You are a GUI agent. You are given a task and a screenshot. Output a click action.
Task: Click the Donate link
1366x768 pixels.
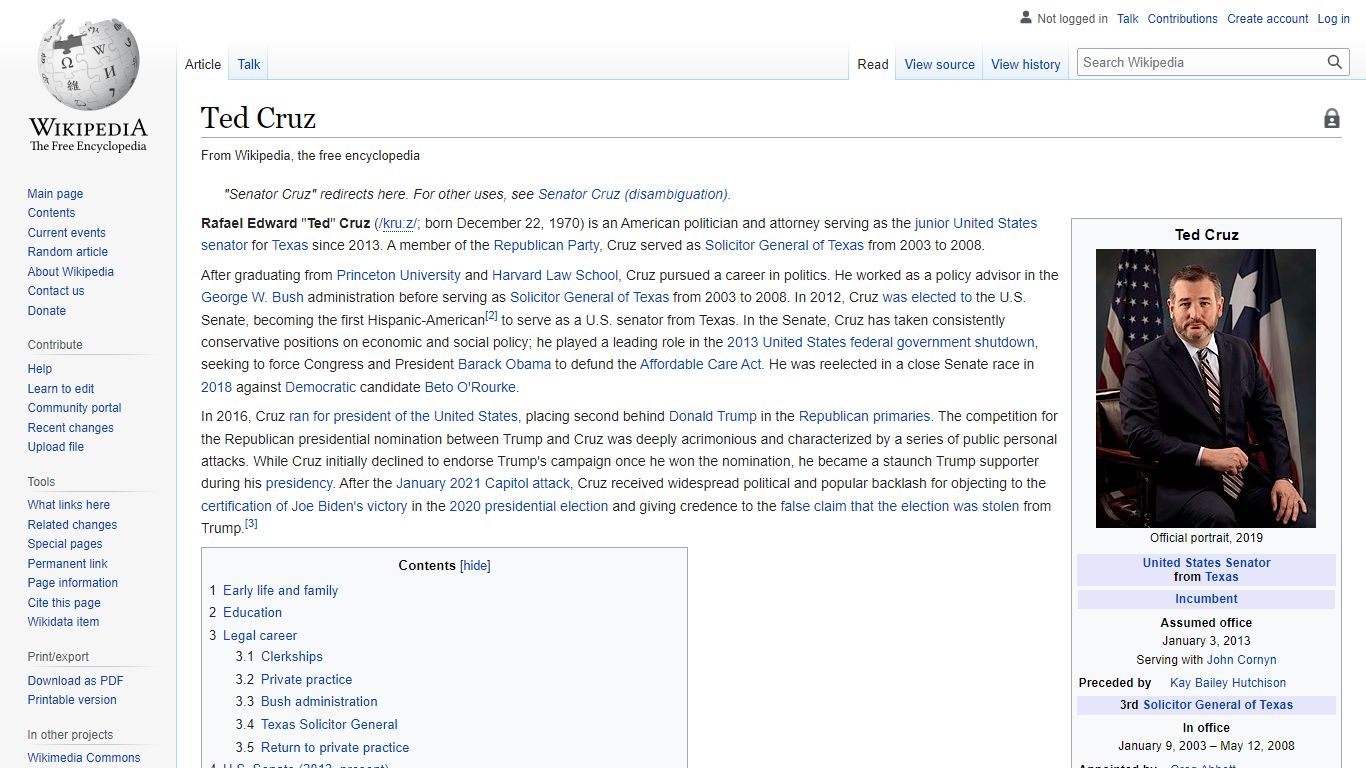pos(46,311)
